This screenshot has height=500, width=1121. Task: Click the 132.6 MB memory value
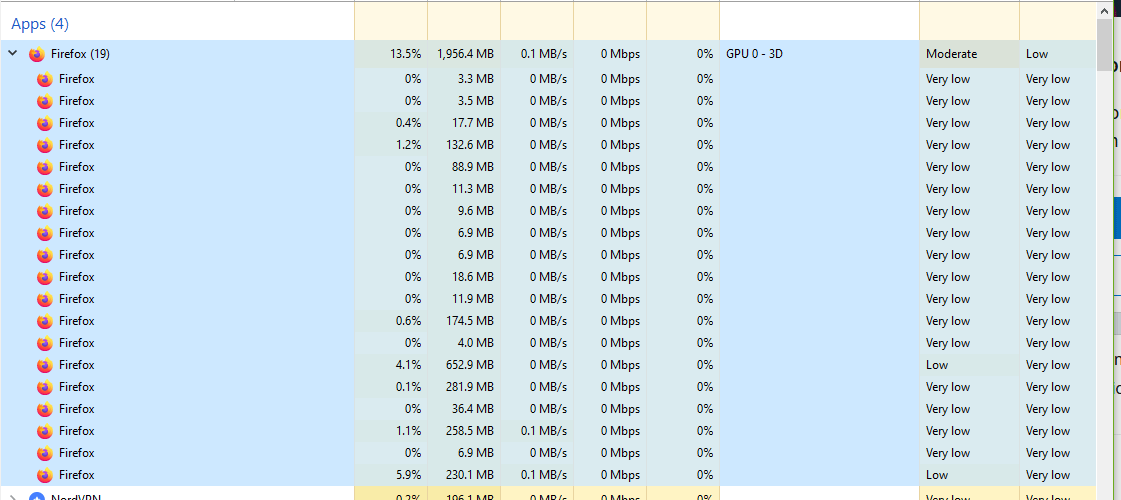click(470, 145)
